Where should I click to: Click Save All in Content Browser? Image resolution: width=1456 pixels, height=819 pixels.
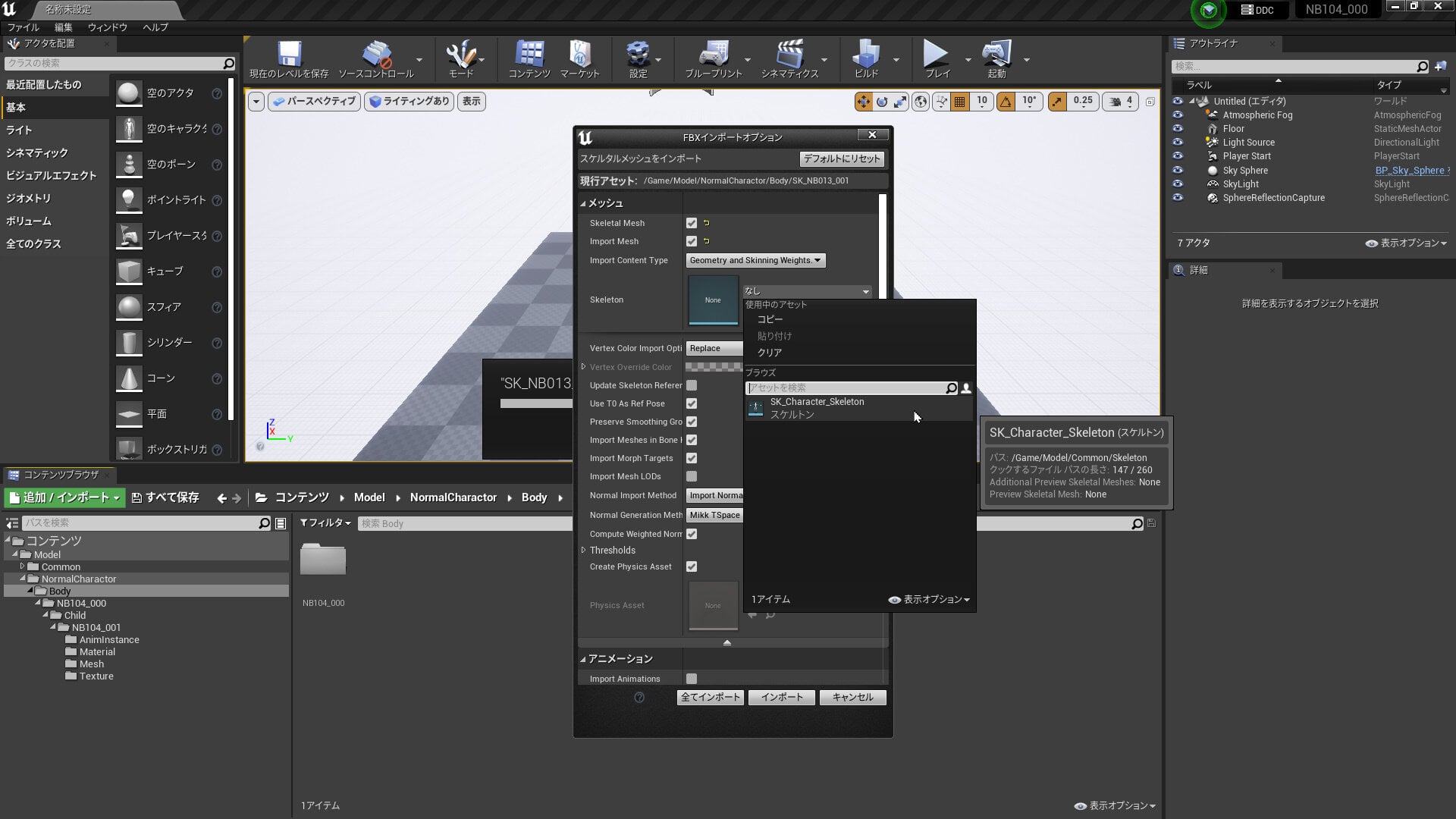(x=165, y=497)
